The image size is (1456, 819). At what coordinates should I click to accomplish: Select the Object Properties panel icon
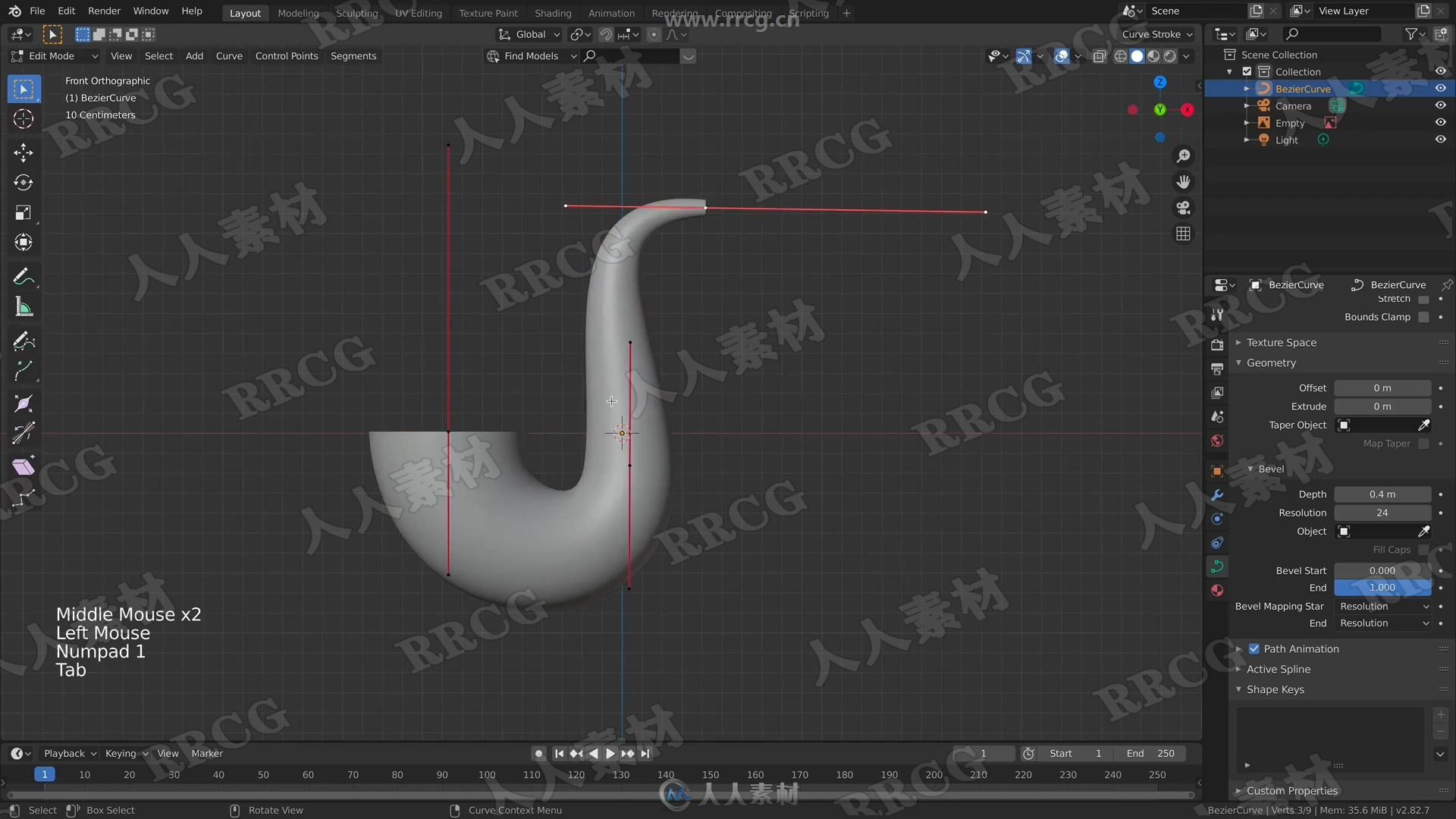[x=1219, y=467]
